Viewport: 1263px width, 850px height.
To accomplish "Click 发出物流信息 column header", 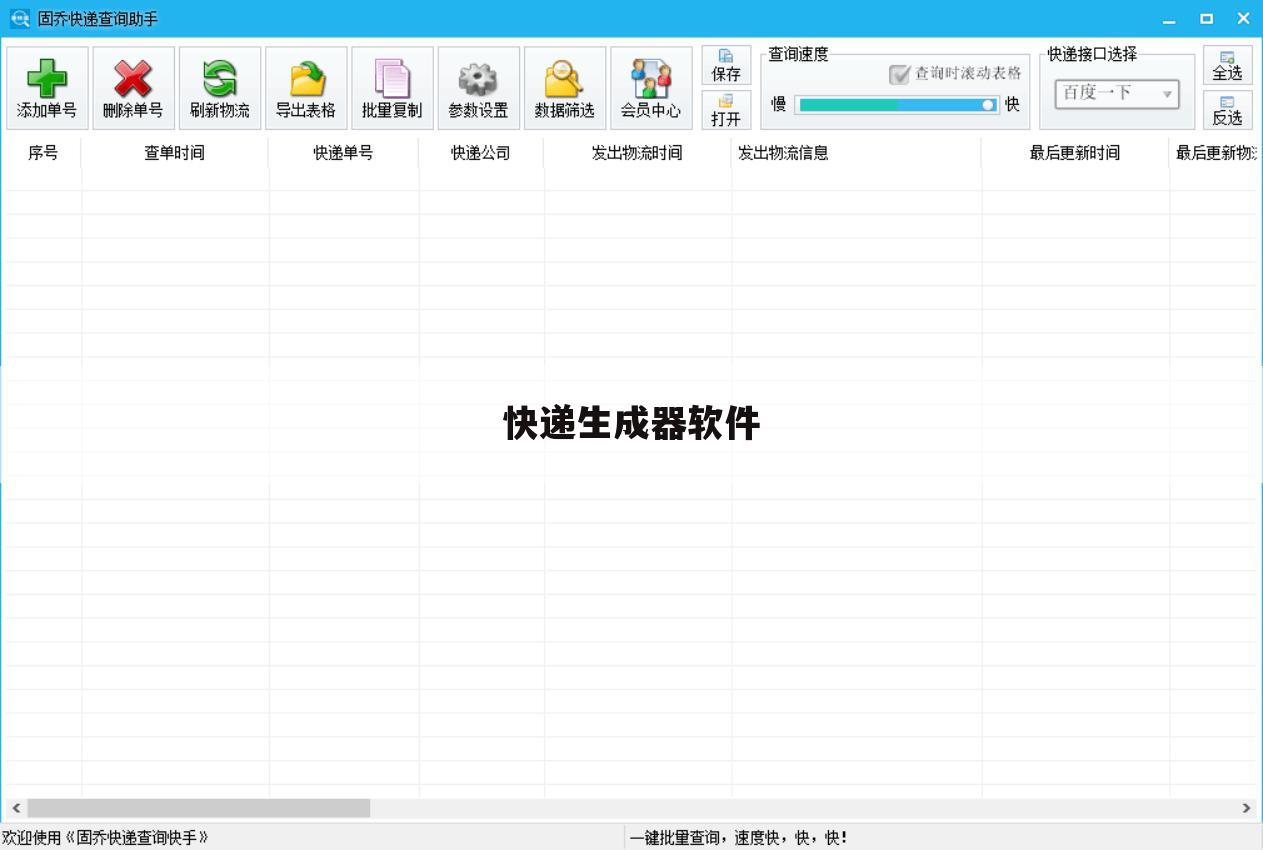I will 856,153.
